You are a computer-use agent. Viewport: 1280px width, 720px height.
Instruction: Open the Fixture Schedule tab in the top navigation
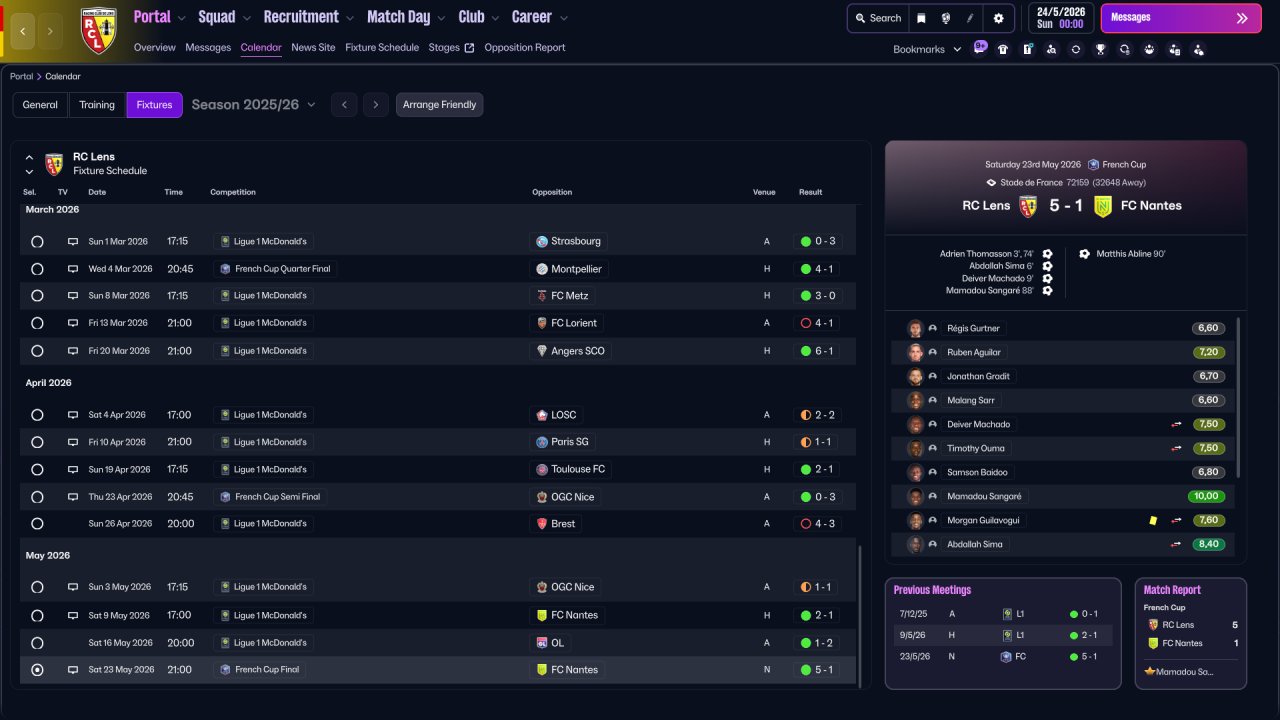(x=382, y=48)
